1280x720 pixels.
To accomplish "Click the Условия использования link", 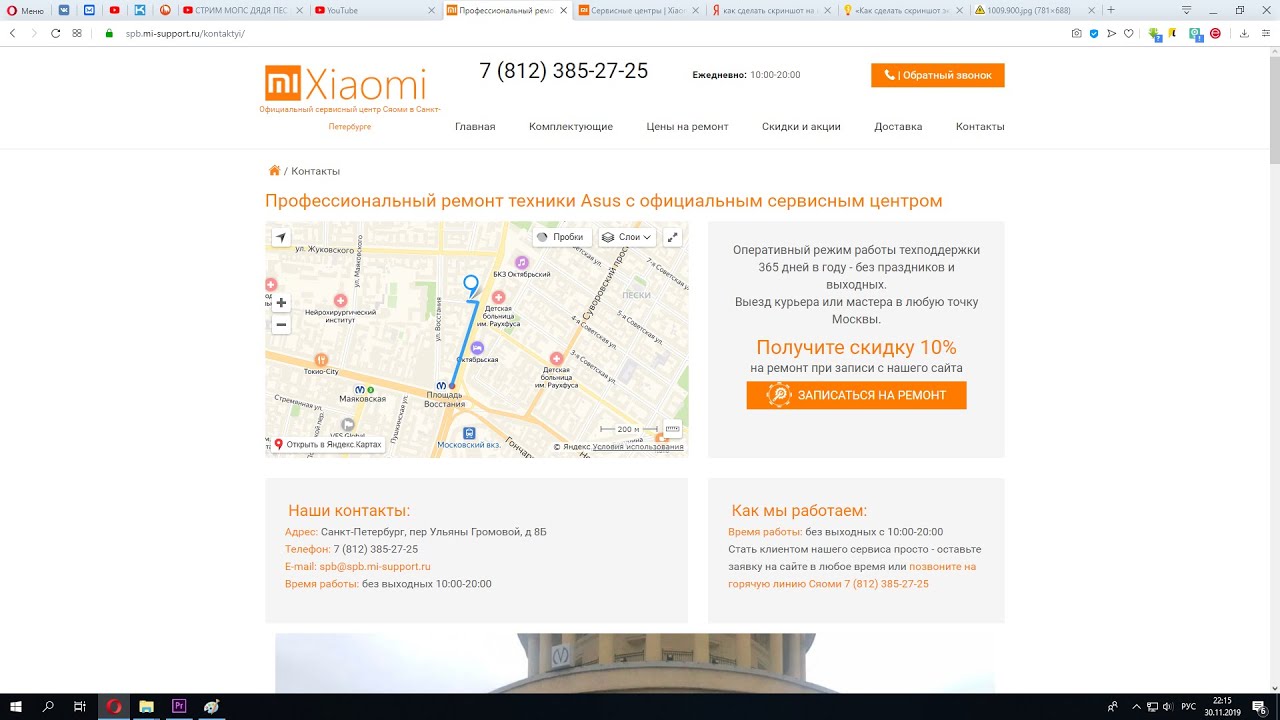I will tap(638, 447).
